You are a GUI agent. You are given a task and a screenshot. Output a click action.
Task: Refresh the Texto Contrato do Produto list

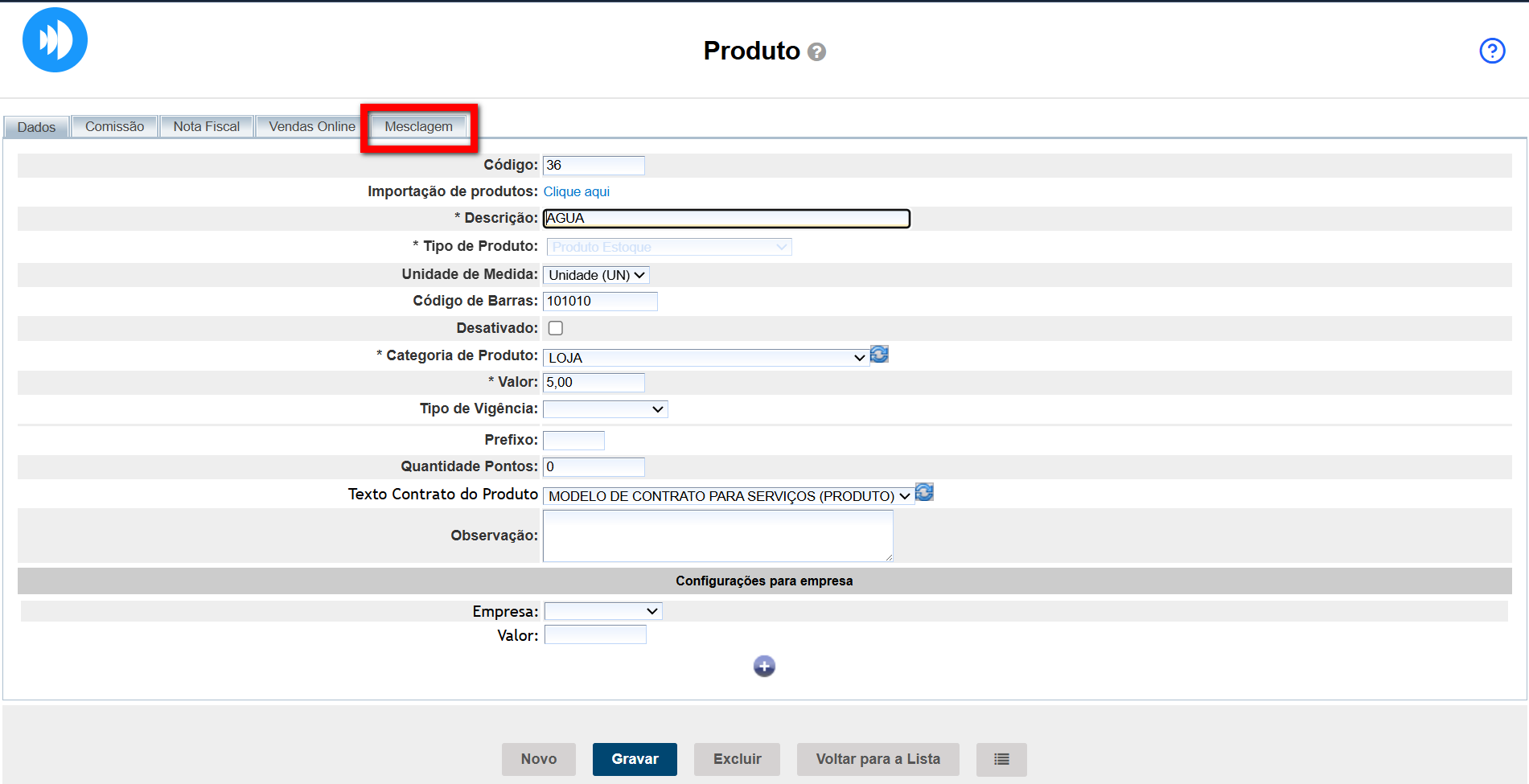click(924, 492)
